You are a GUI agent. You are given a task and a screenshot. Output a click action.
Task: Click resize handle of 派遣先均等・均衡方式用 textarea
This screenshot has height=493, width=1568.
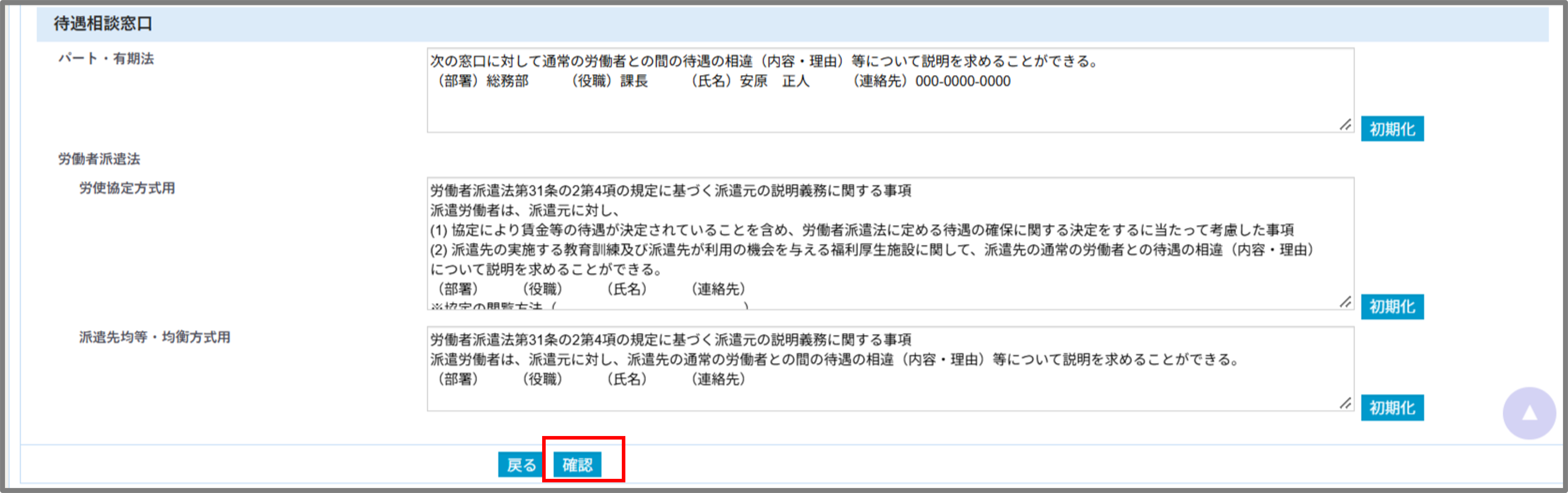click(1345, 403)
